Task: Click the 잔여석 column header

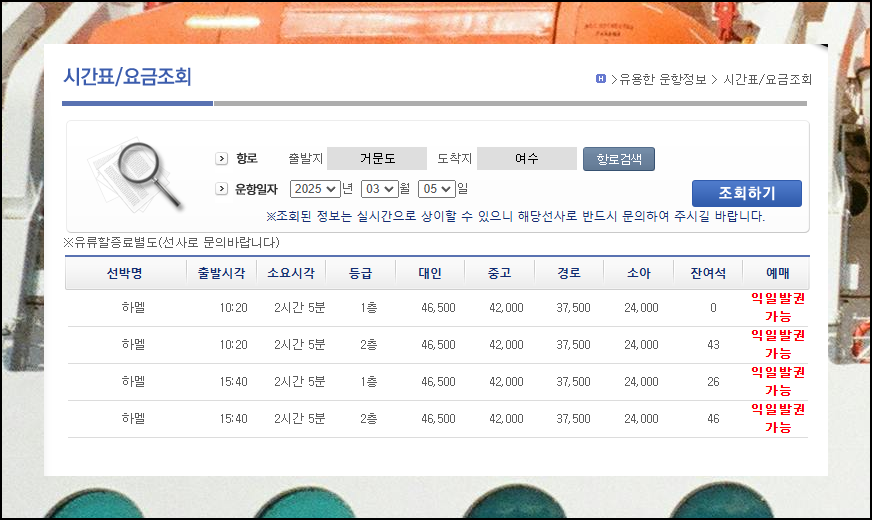Action: click(708, 273)
